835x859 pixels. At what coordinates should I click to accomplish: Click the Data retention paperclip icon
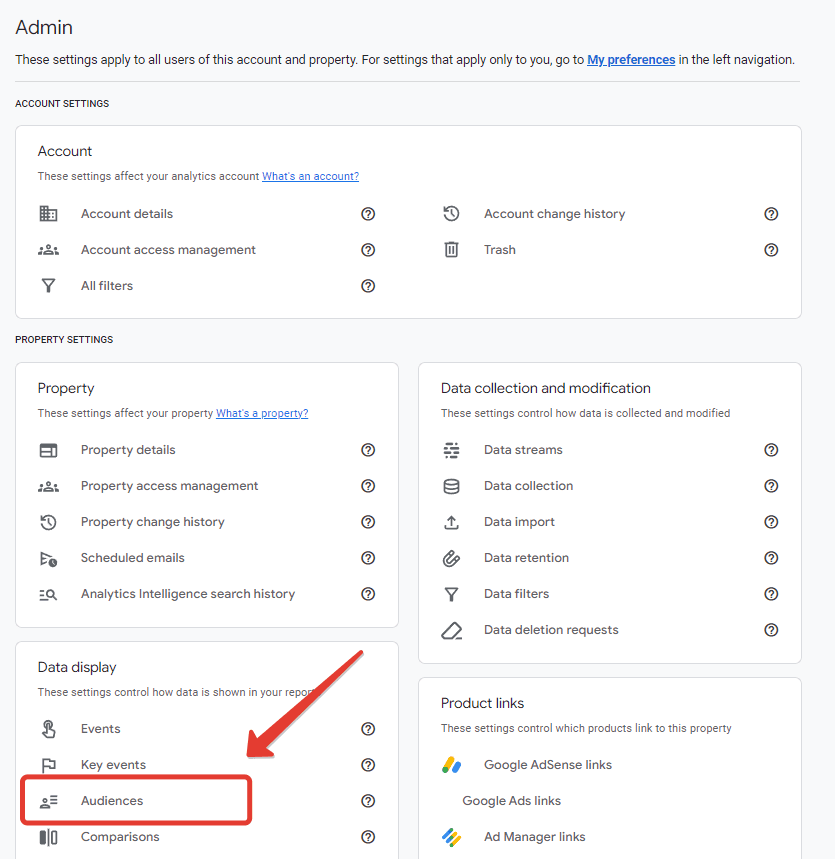click(451, 558)
